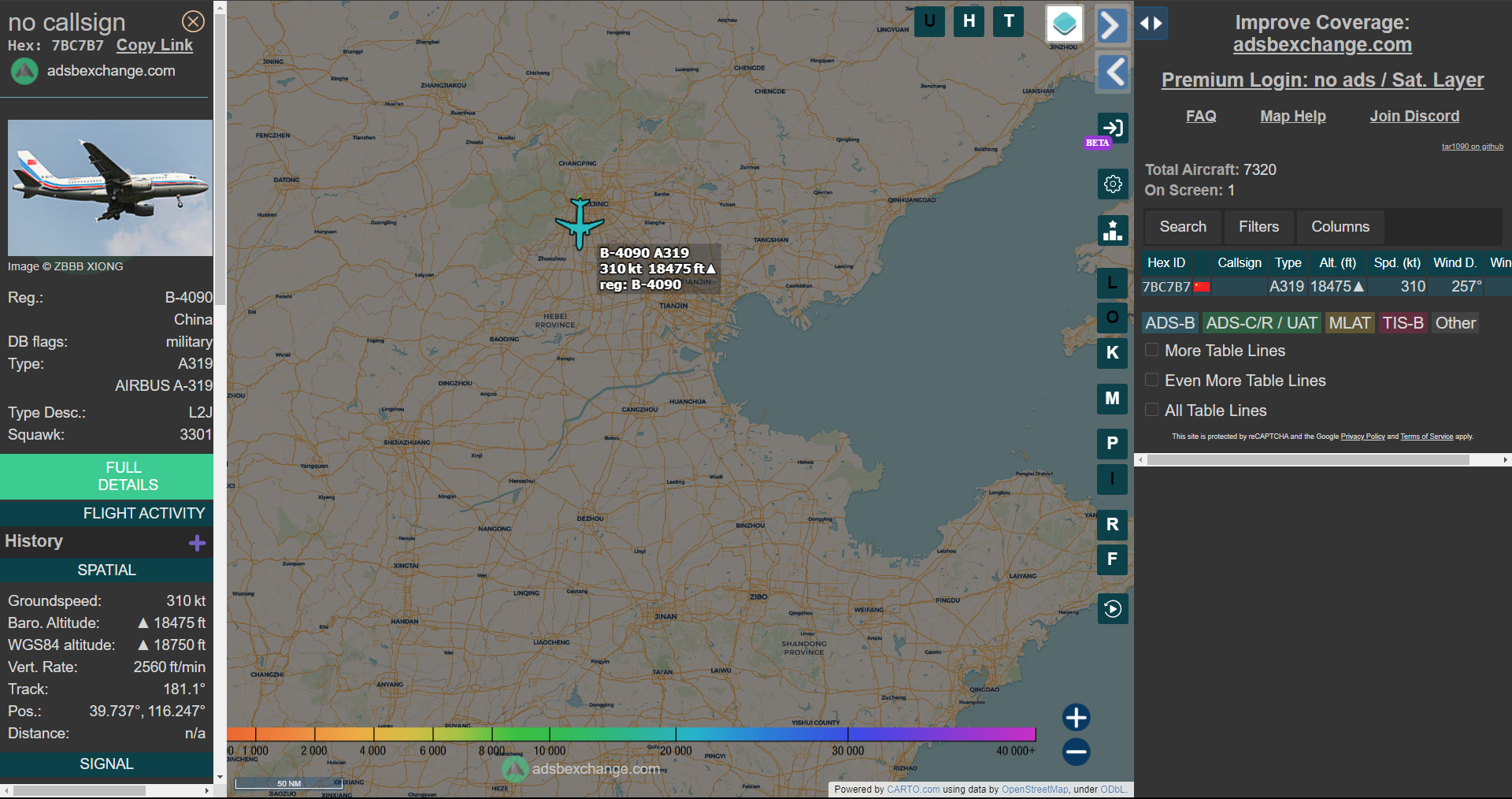Toggle the TIS-B source filter
The width and height of the screenshot is (1512, 799).
pos(1403,323)
